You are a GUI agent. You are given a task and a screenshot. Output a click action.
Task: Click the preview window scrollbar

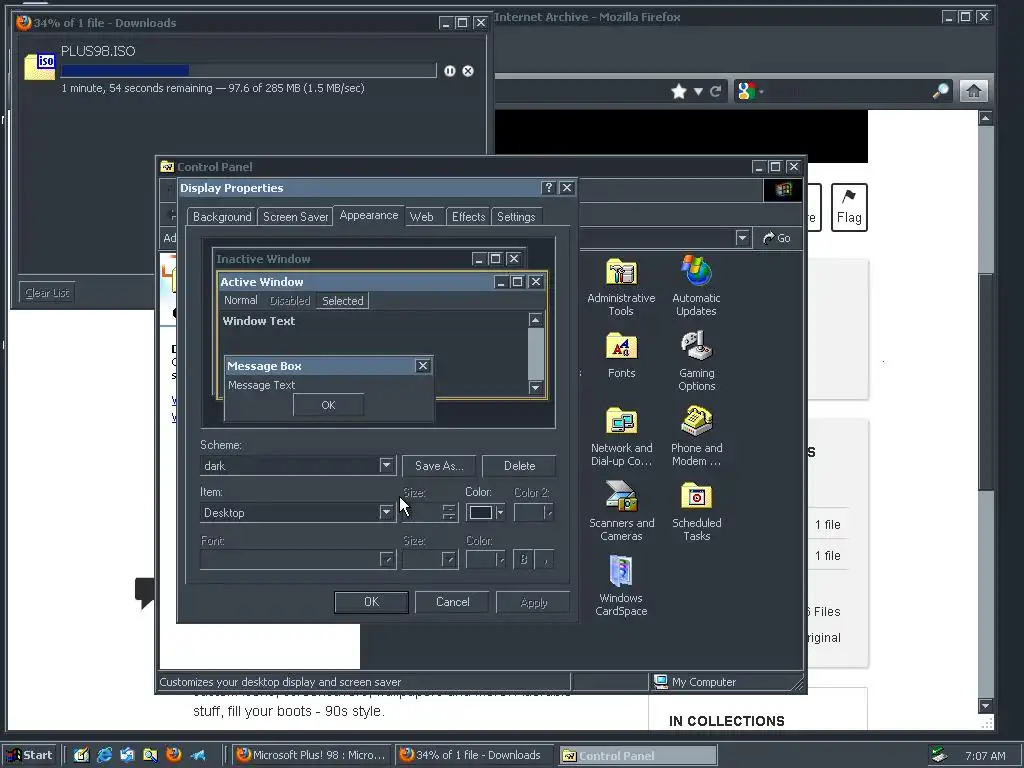[x=536, y=353]
